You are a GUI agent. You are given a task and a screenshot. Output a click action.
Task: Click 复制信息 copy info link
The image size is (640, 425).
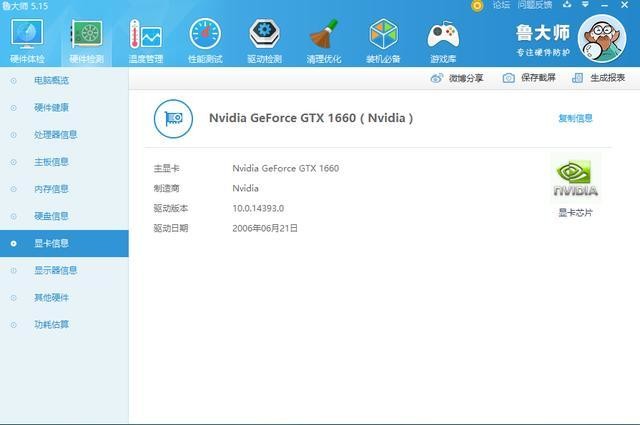coord(575,118)
